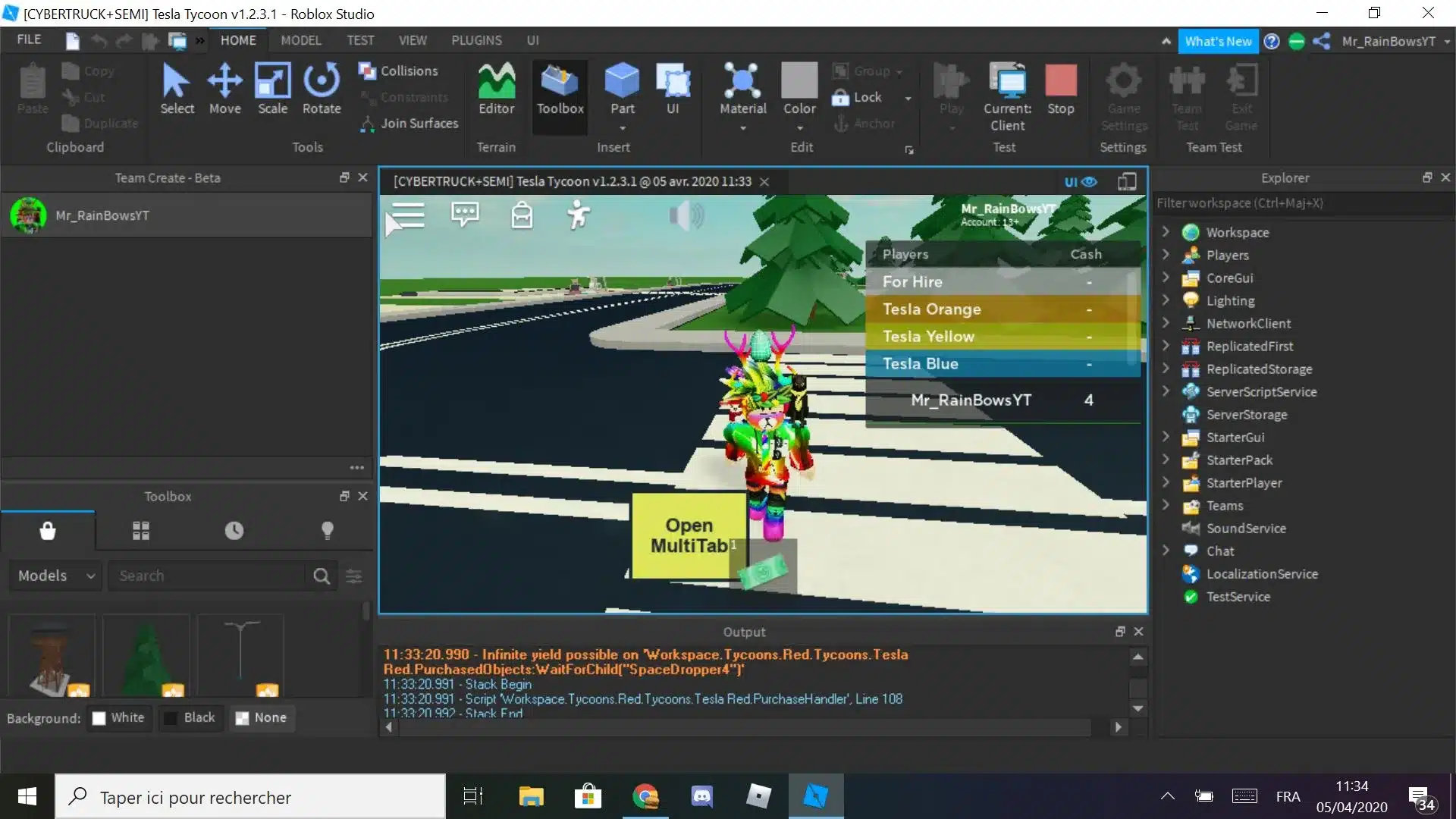The width and height of the screenshot is (1456, 819).
Task: Switch to the MODEL ribbon tab
Action: [300, 40]
